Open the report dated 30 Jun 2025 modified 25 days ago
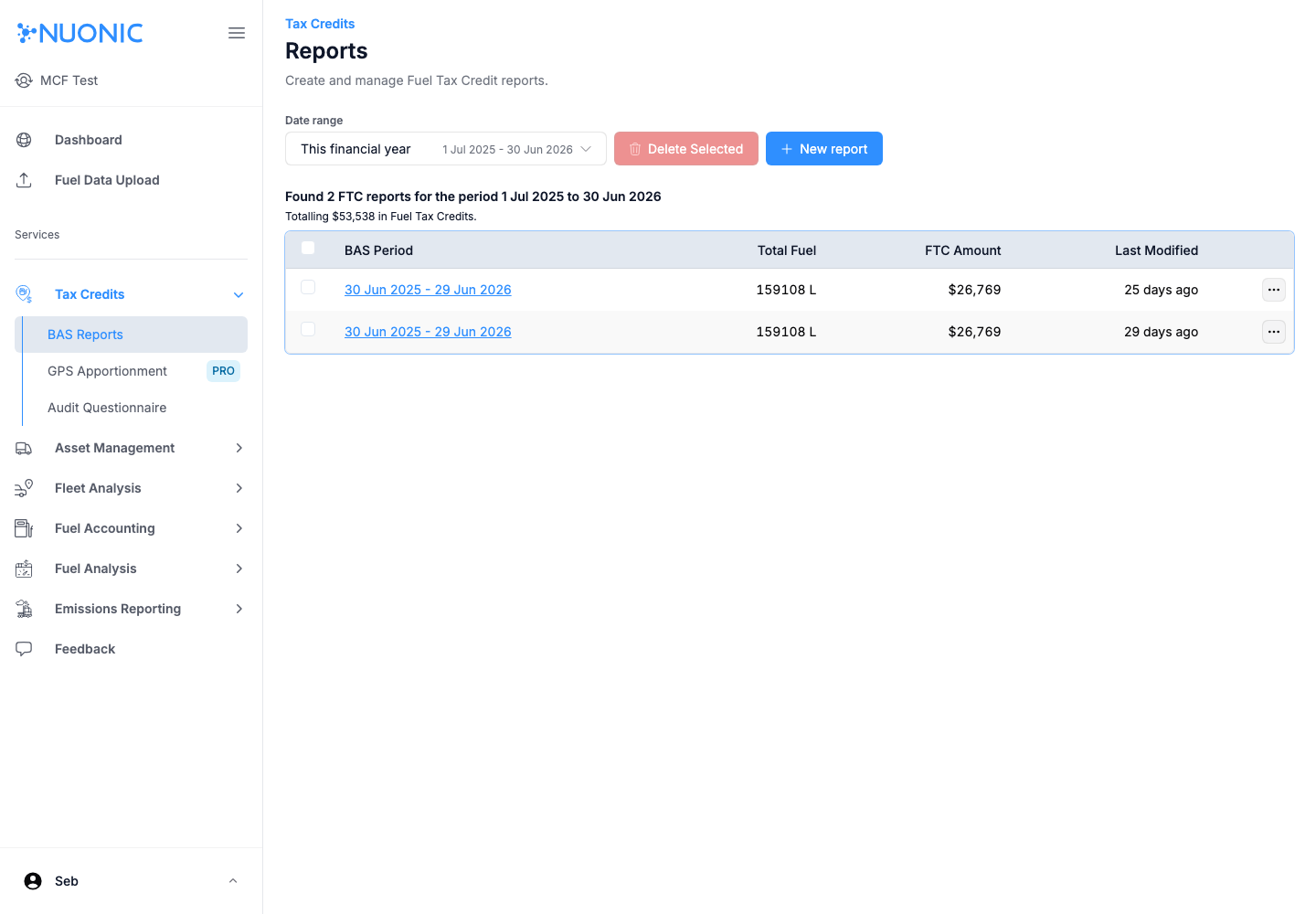The width and height of the screenshot is (1316, 914). (428, 289)
